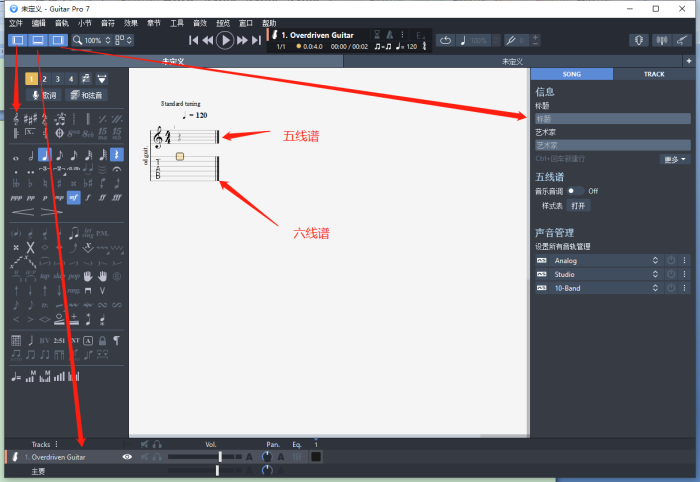The width and height of the screenshot is (700, 482).
Task: Click the lock icon in palette
Action: point(102,341)
